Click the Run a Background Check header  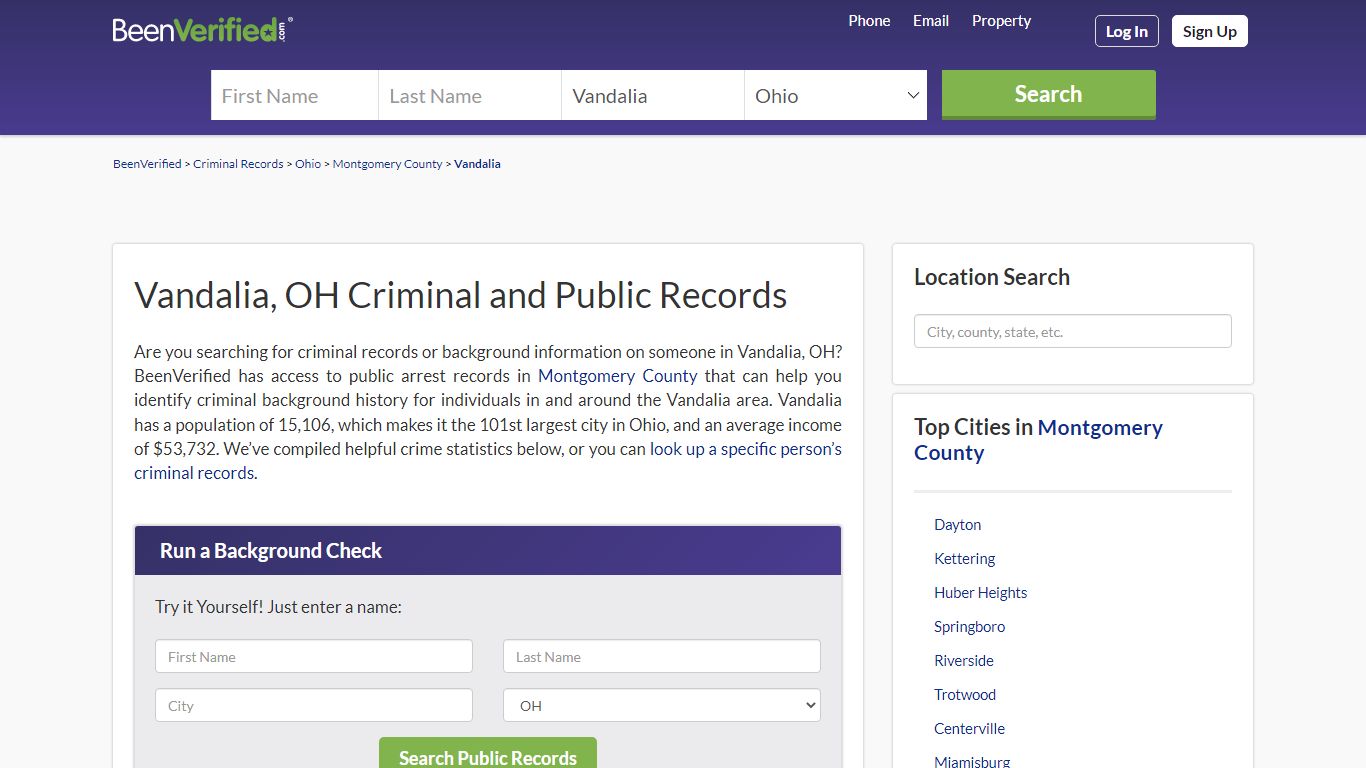488,551
